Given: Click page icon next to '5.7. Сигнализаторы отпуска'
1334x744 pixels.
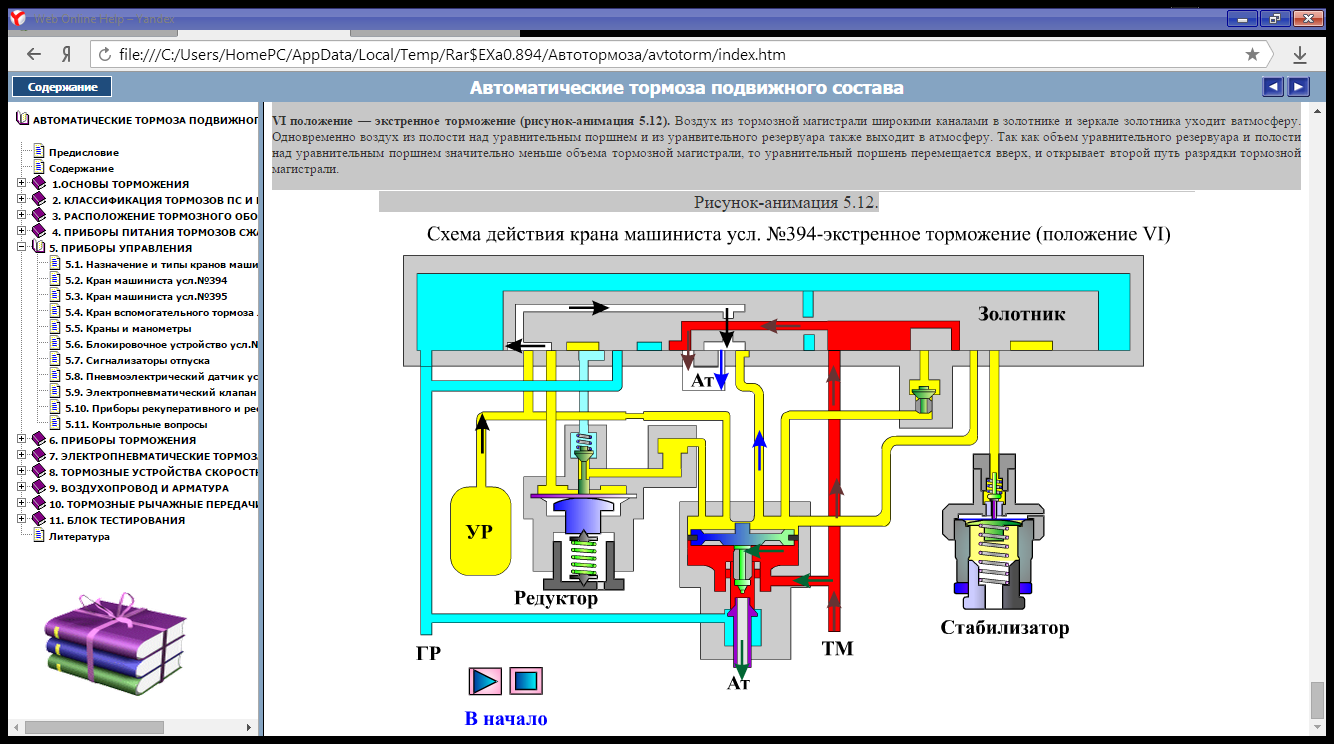Looking at the screenshot, I should pyautogui.click(x=56, y=360).
